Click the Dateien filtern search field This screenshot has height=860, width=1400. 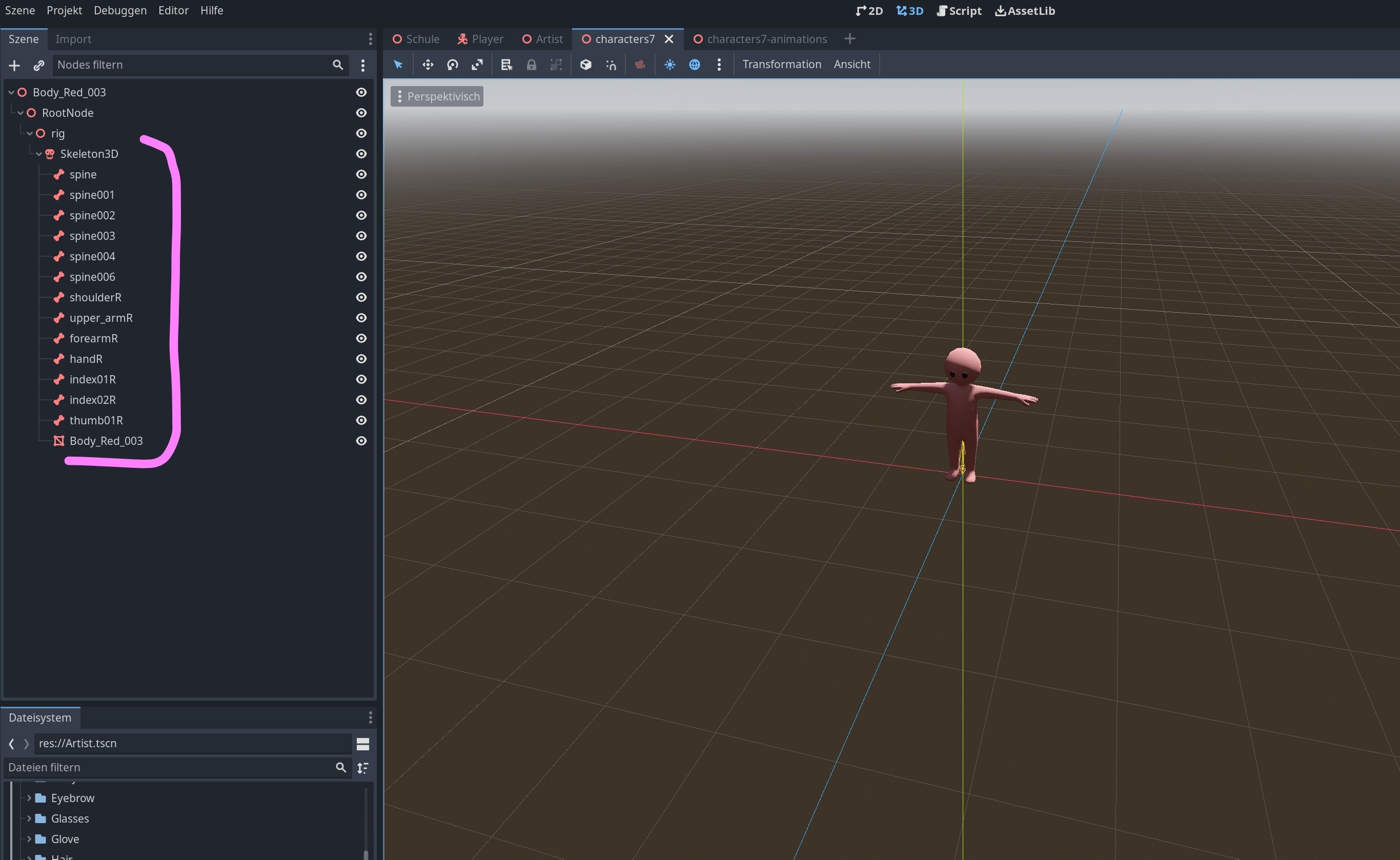click(177, 768)
